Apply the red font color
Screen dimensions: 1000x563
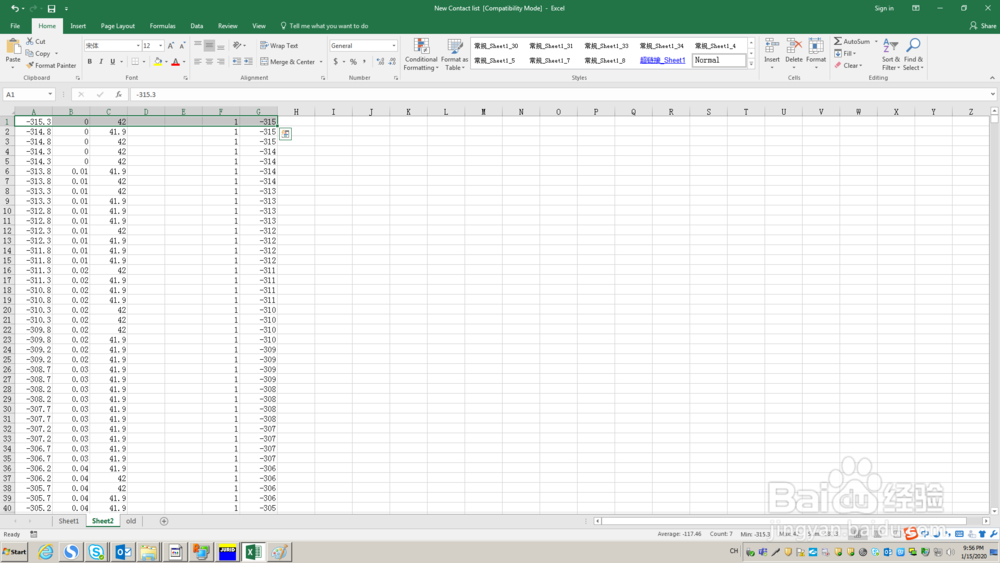[175, 62]
